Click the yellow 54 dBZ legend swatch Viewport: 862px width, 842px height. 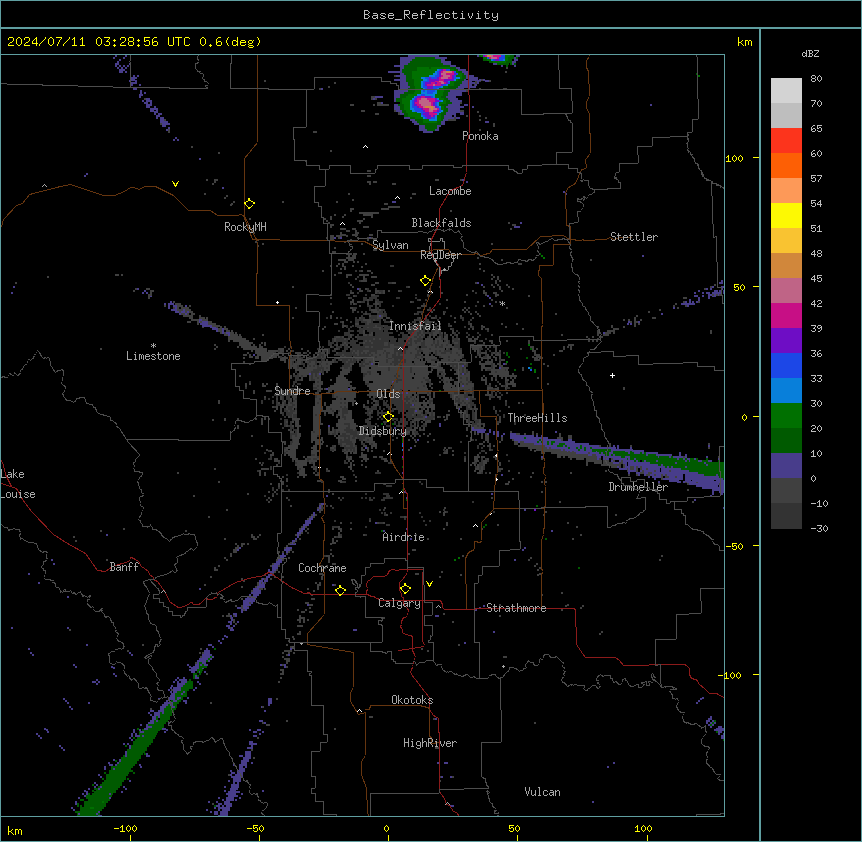786,215
